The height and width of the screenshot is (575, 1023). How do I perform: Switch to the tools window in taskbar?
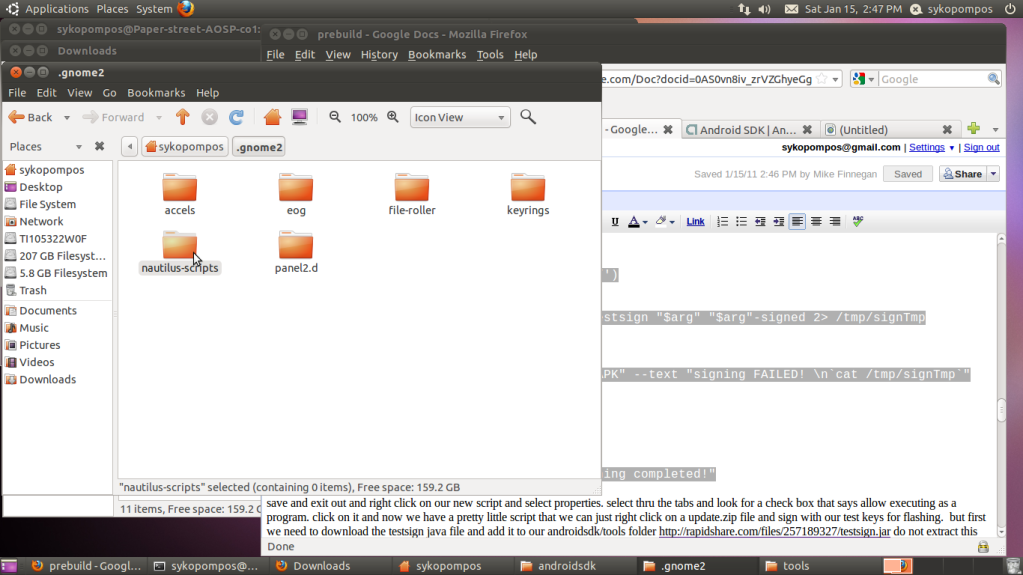(796, 566)
